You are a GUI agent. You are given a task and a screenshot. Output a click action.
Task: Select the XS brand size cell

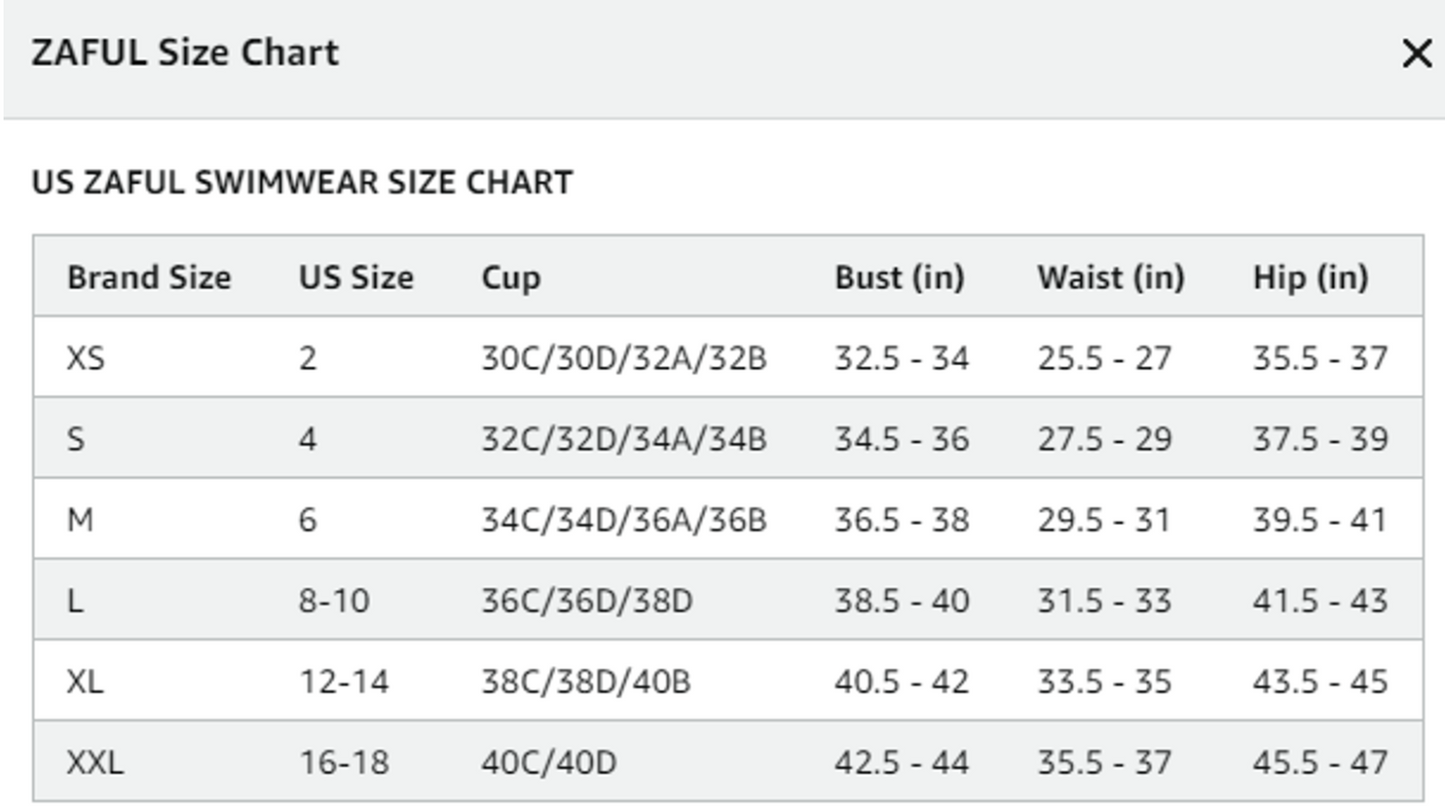(x=86, y=358)
